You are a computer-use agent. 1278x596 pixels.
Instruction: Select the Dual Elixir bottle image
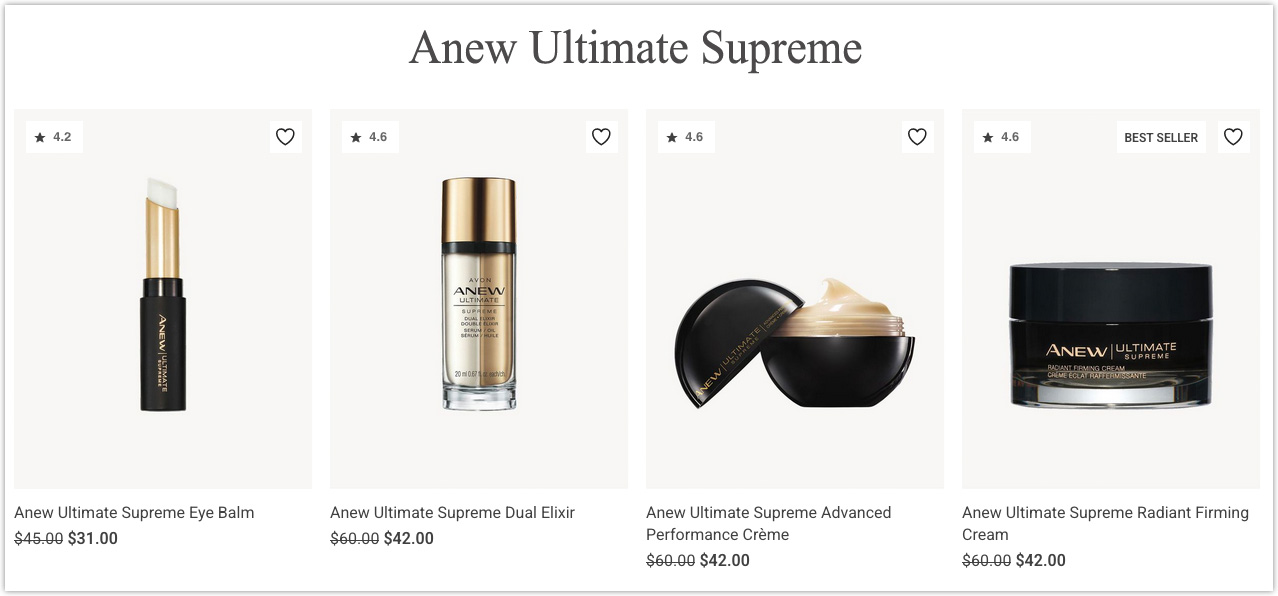[478, 295]
